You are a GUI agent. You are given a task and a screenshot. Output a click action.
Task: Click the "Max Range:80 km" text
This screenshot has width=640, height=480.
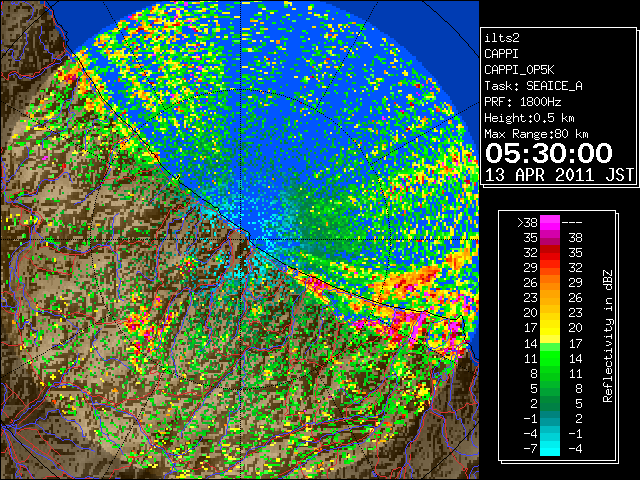(x=536, y=134)
